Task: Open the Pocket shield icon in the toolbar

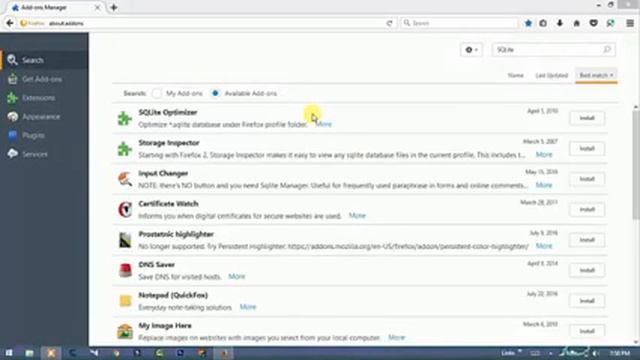Action: [x=593, y=23]
